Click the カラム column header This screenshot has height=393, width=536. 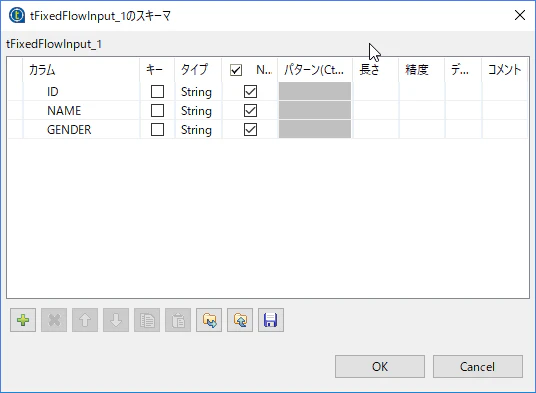coord(81,70)
